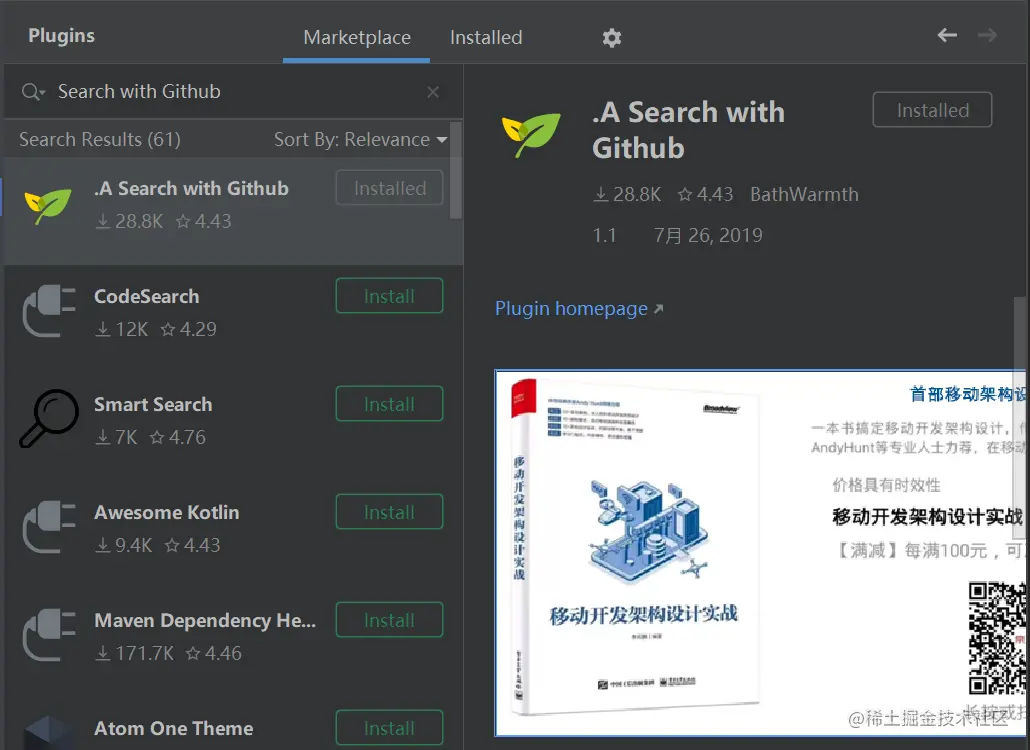Image resolution: width=1030 pixels, height=750 pixels.
Task: Click the Installed button in details pane
Action: pyautogui.click(x=932, y=110)
